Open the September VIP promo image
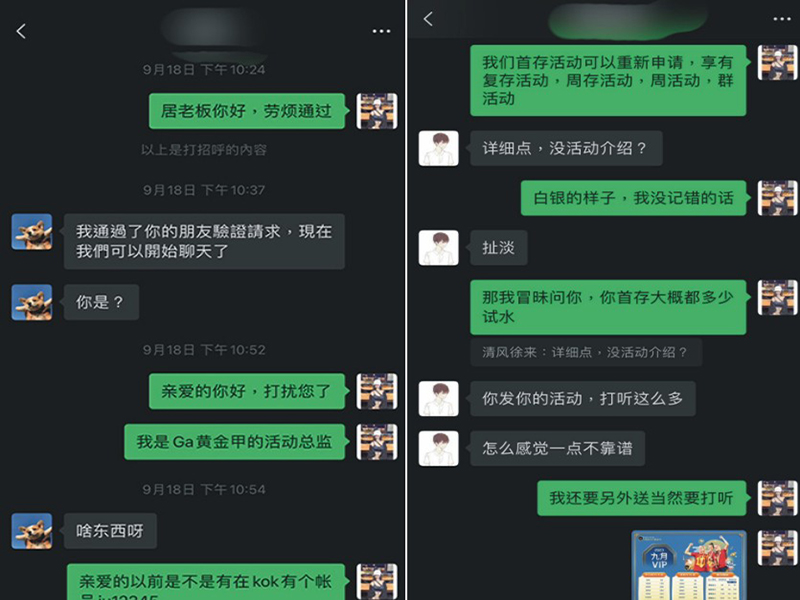 [689, 565]
